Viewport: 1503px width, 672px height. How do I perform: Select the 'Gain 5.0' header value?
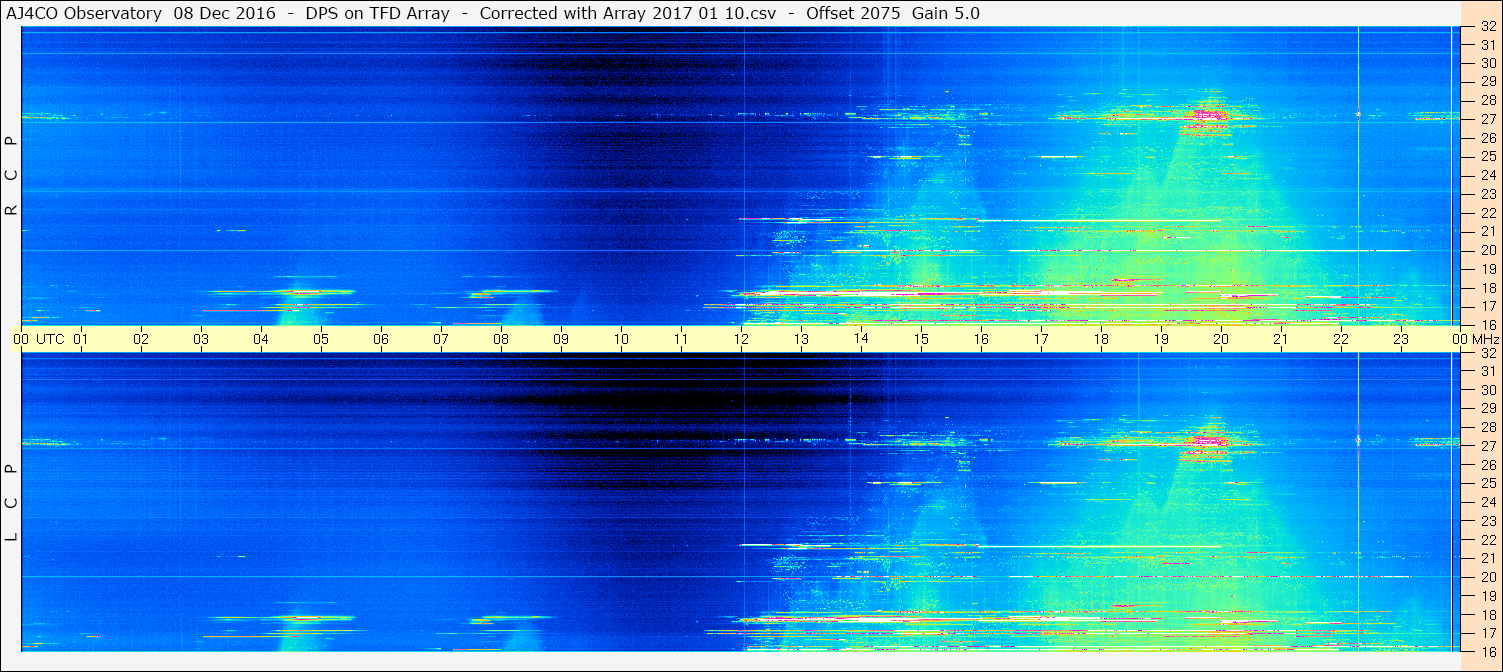(x=946, y=13)
